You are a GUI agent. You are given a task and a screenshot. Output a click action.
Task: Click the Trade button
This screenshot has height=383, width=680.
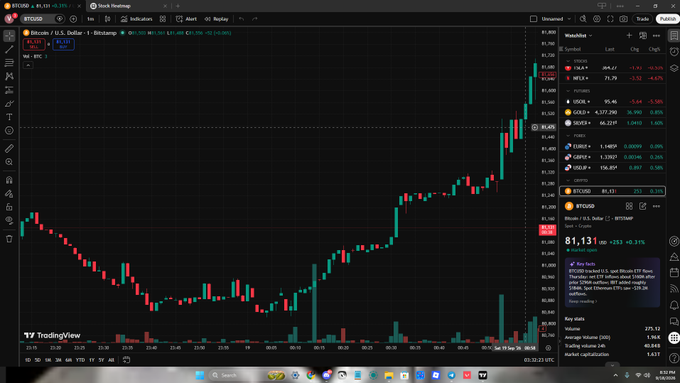(x=642, y=19)
